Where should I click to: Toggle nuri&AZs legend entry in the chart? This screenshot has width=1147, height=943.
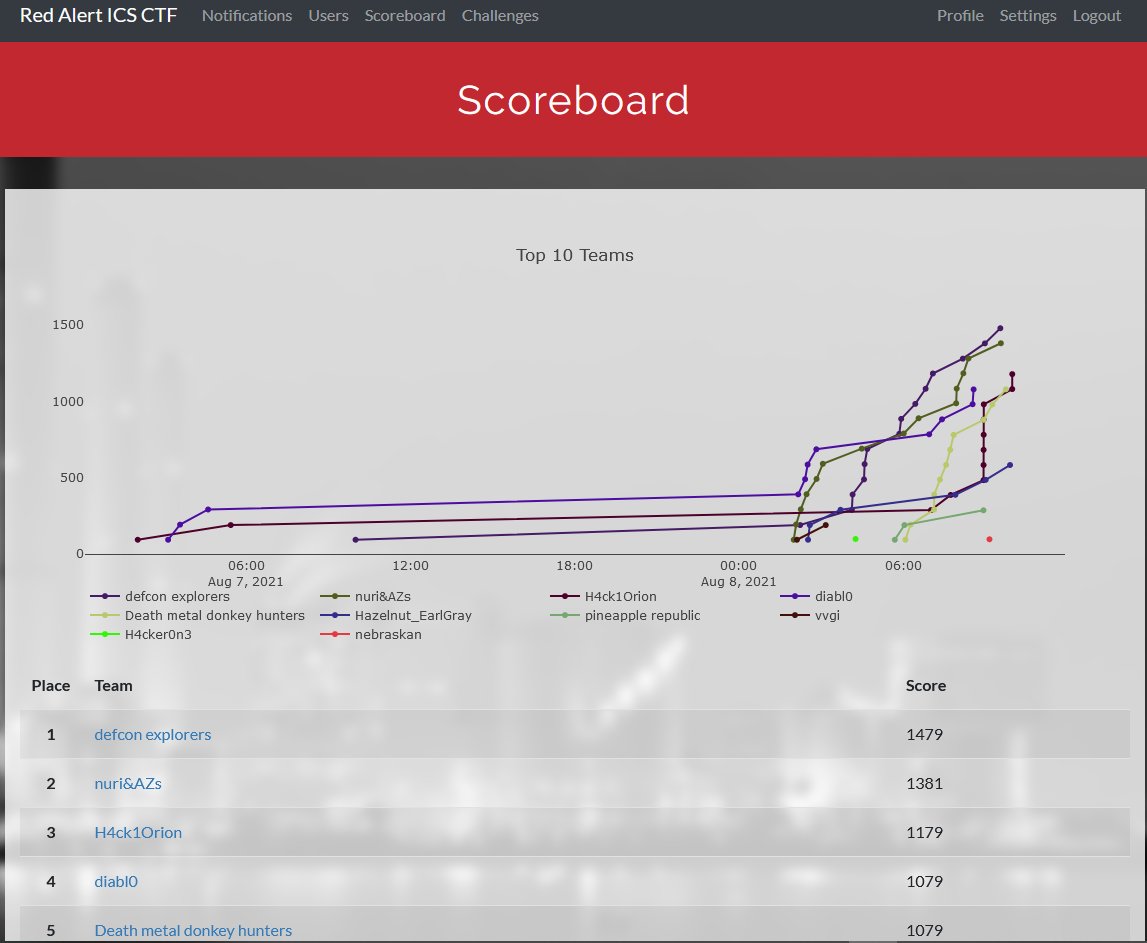tap(366, 596)
